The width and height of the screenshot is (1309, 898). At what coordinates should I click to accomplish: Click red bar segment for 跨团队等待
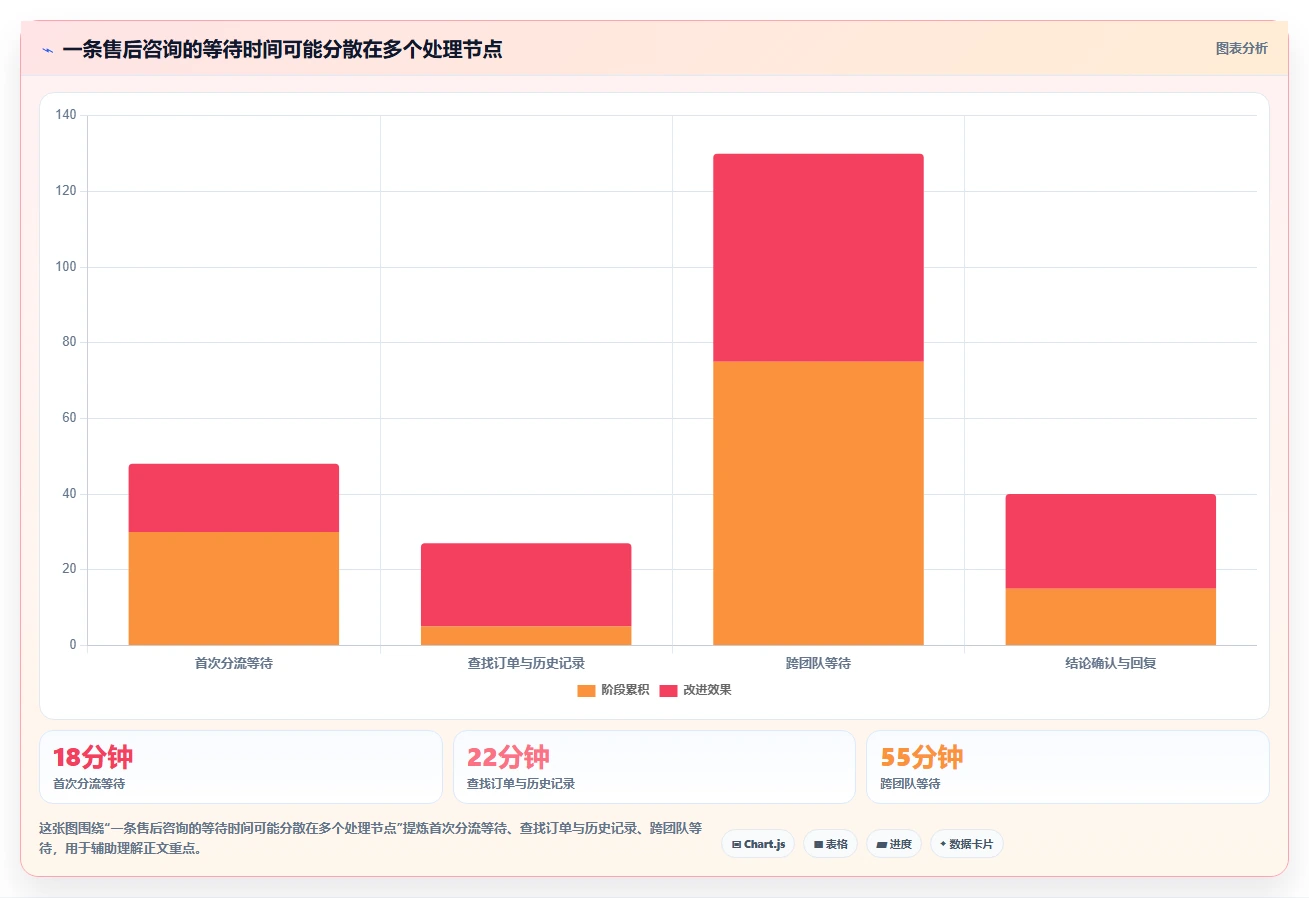coord(818,257)
